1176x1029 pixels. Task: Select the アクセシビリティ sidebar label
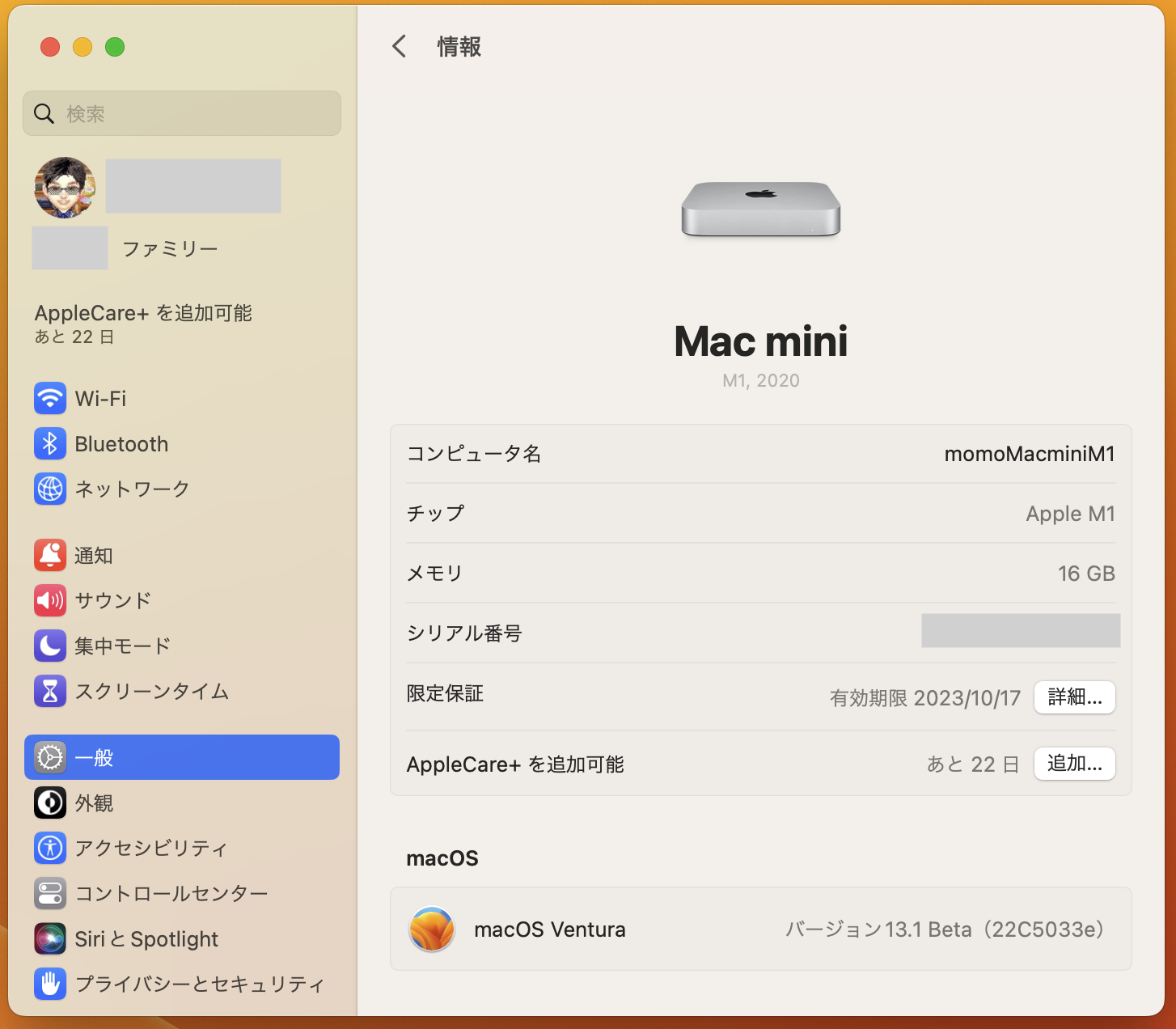pyautogui.click(x=151, y=848)
